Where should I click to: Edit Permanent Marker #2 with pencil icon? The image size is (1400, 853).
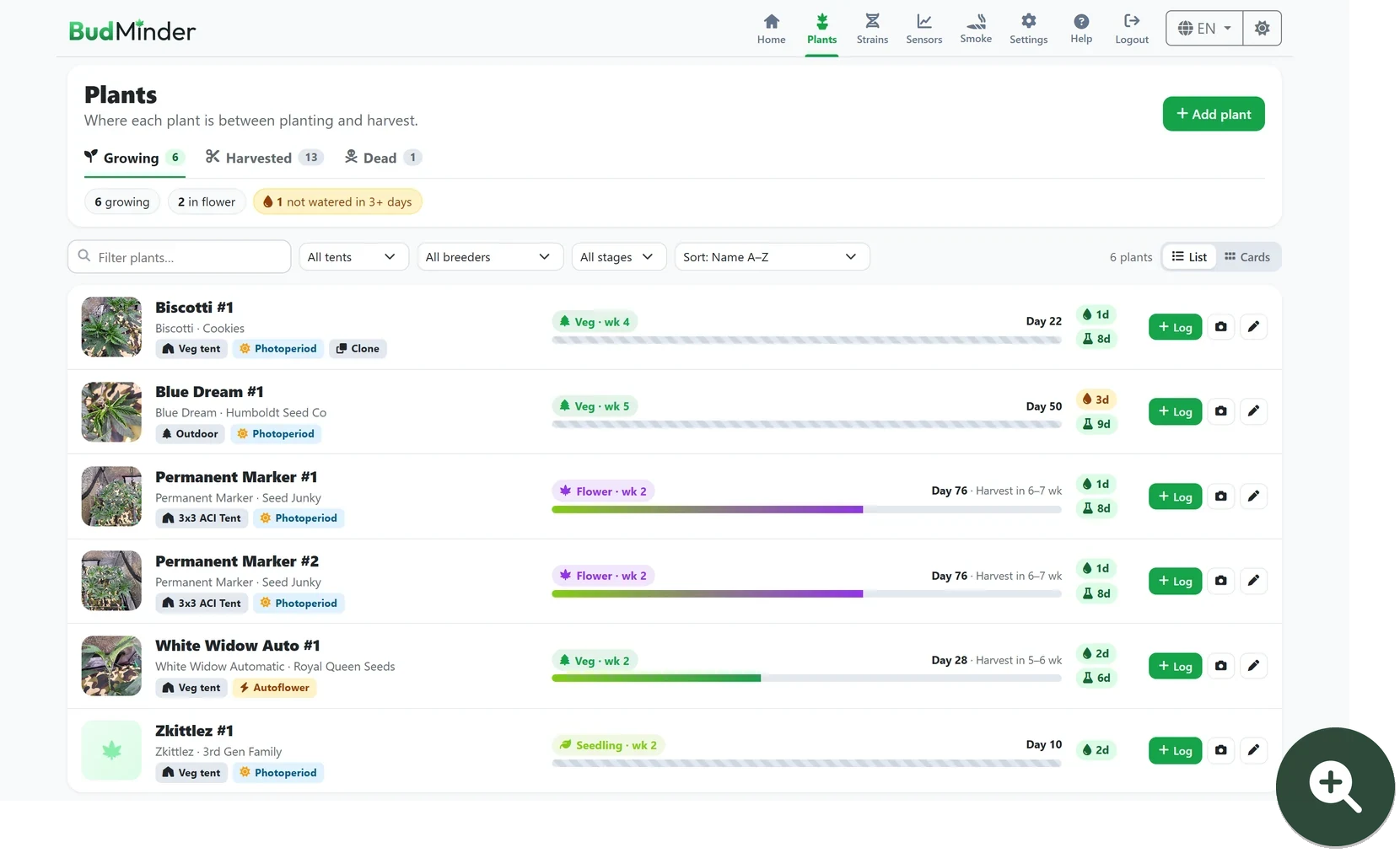click(1253, 581)
